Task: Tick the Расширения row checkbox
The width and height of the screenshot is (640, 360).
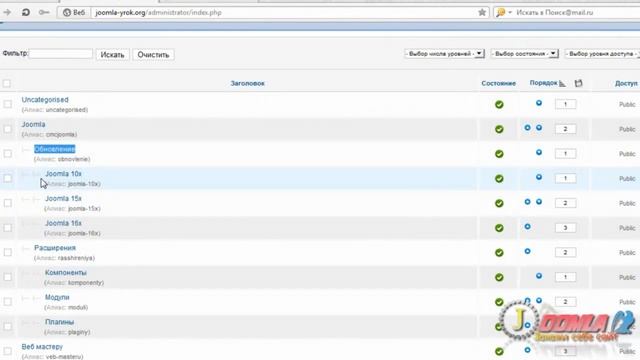Action: (7, 252)
